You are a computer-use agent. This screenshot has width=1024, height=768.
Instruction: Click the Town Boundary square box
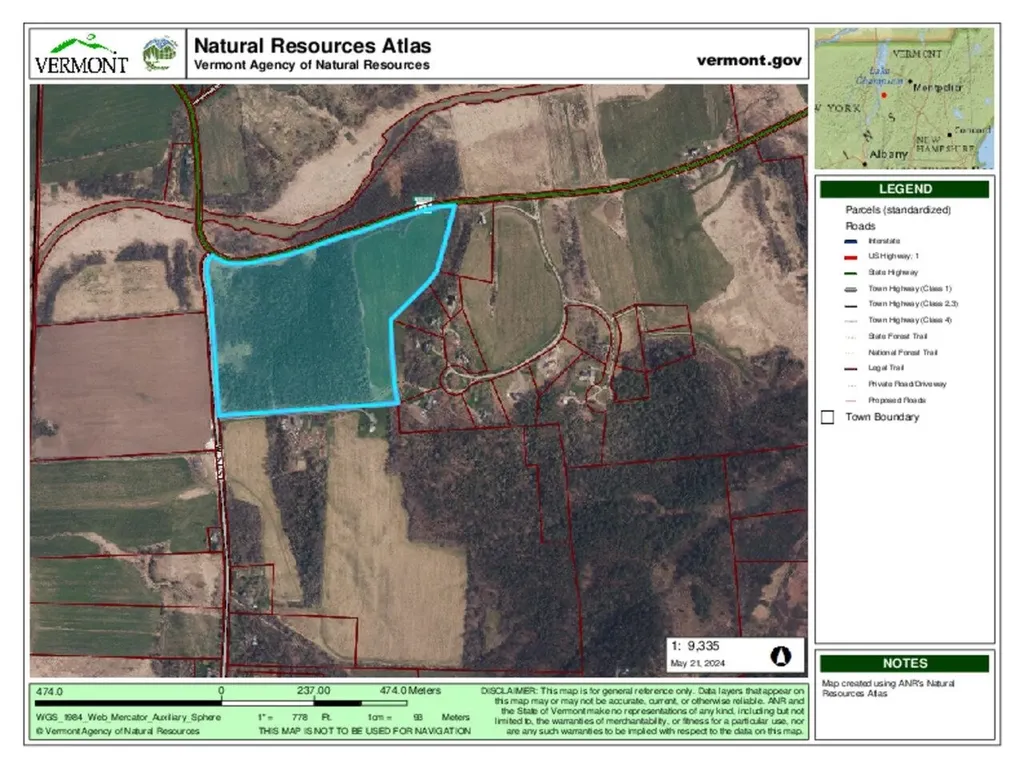click(x=827, y=417)
